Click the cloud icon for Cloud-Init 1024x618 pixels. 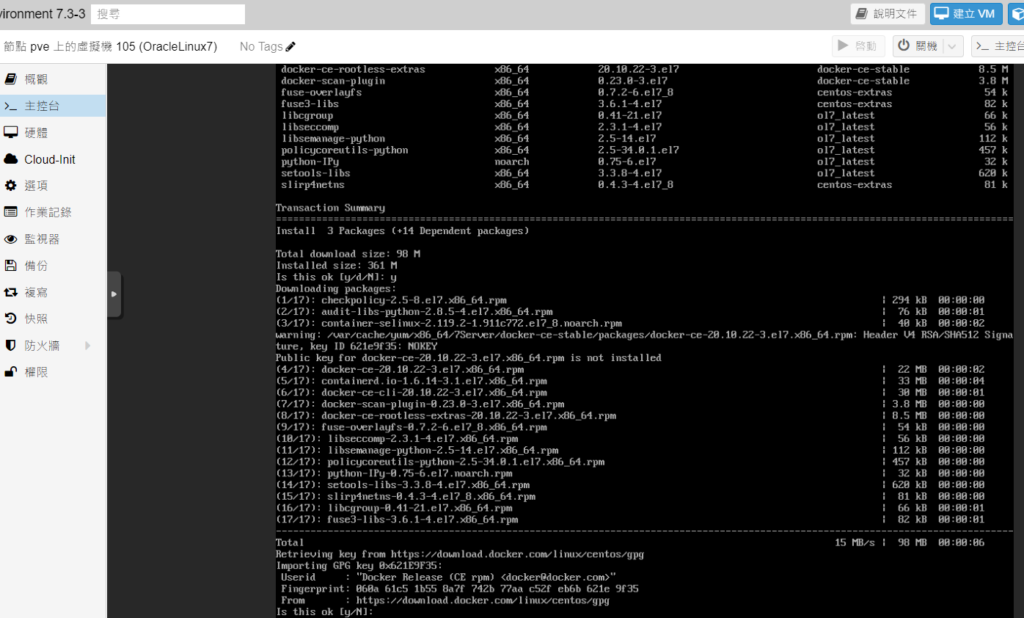pyautogui.click(x=11, y=159)
